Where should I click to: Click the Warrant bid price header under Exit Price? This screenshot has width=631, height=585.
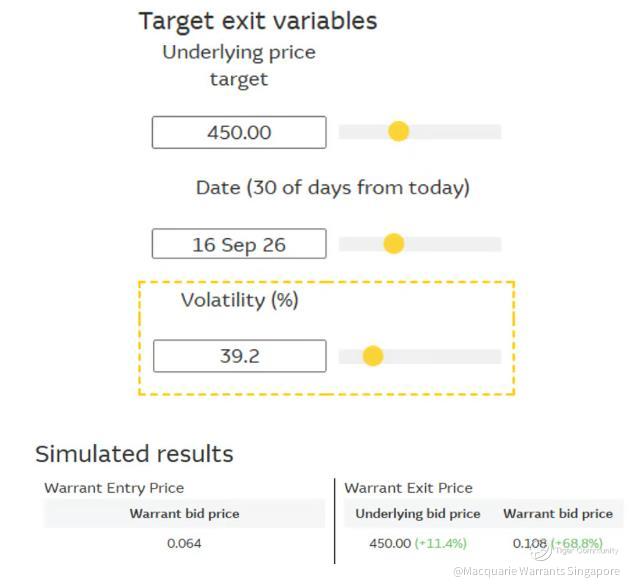(558, 514)
